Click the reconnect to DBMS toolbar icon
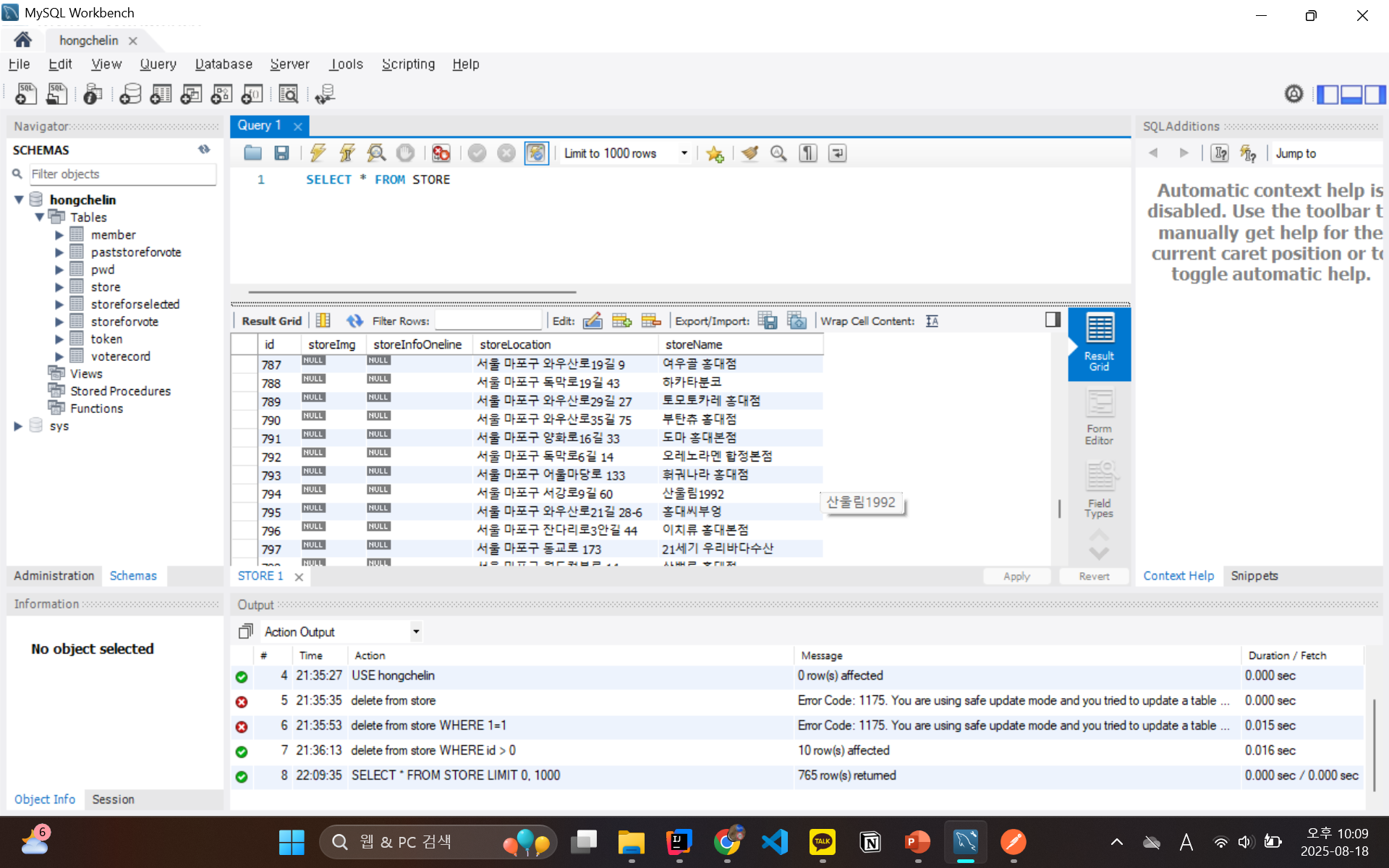 click(x=325, y=94)
